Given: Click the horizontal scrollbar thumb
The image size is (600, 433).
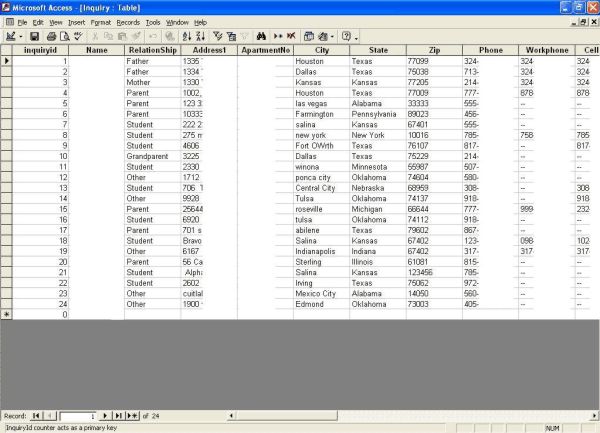Looking at the screenshot, I should 287,415.
